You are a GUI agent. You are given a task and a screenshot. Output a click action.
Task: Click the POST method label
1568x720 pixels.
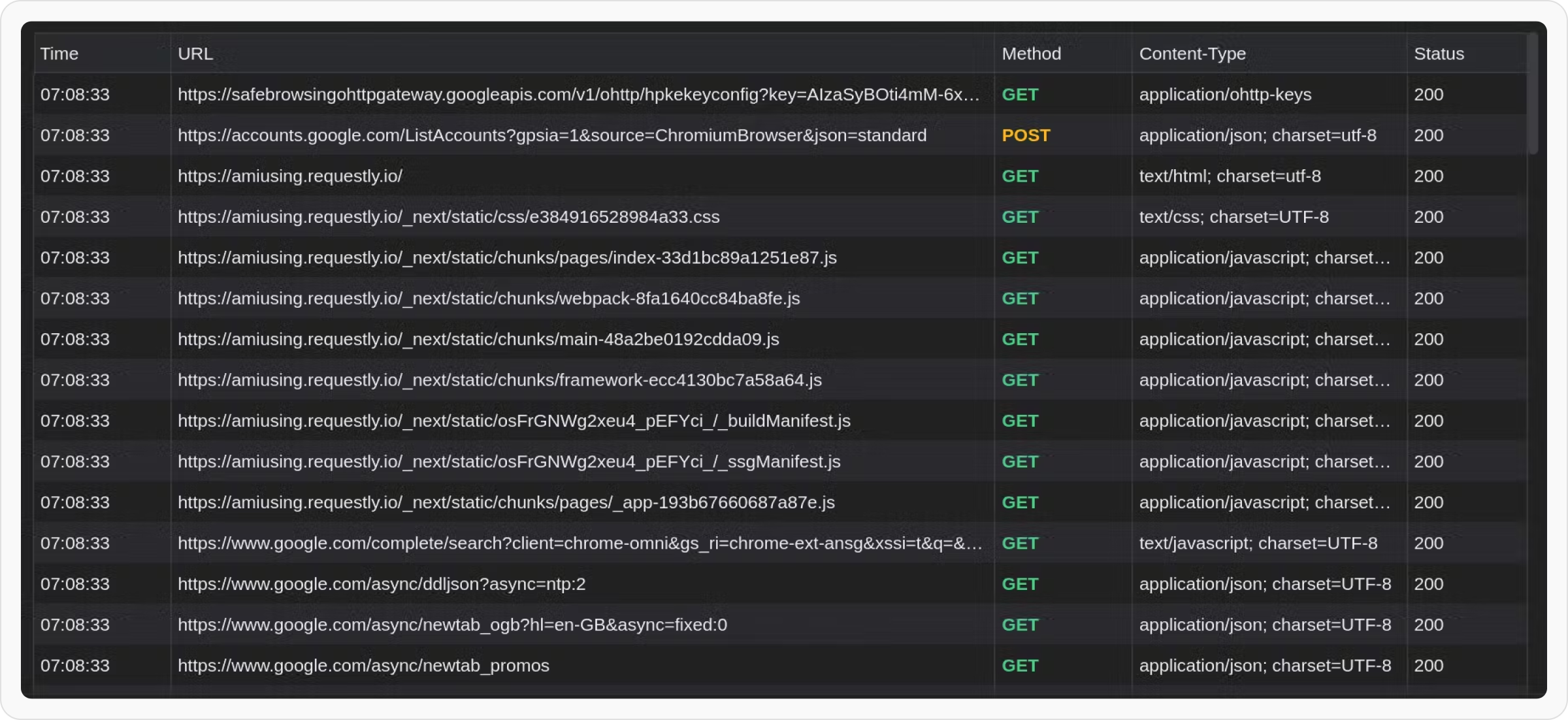click(x=1026, y=135)
